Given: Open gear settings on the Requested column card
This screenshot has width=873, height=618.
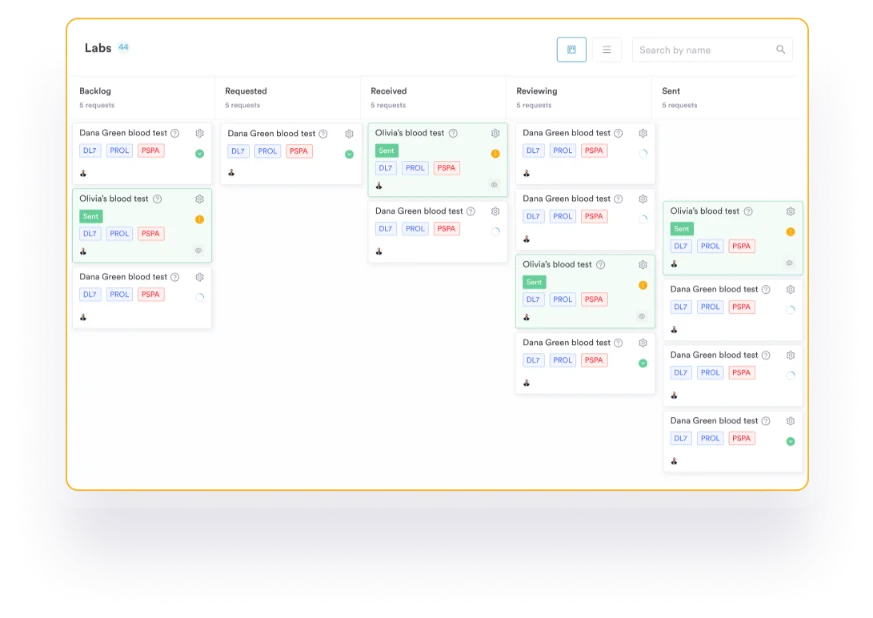Looking at the screenshot, I should pos(349,134).
